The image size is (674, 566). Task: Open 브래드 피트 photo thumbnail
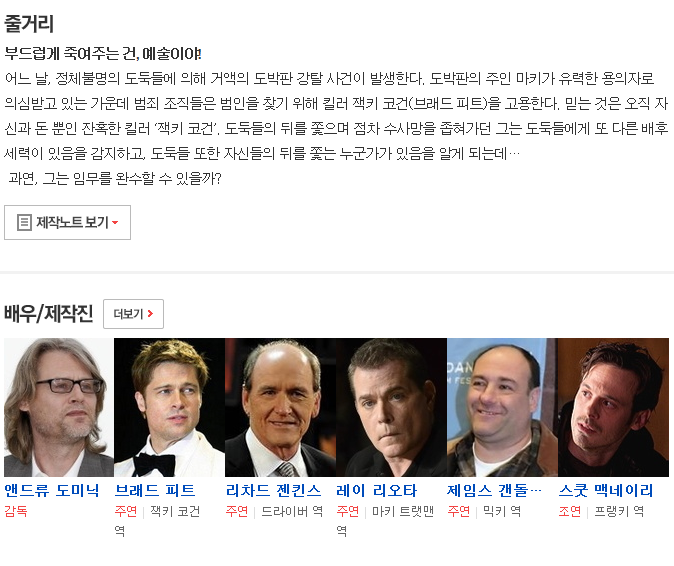pyautogui.click(x=169, y=407)
